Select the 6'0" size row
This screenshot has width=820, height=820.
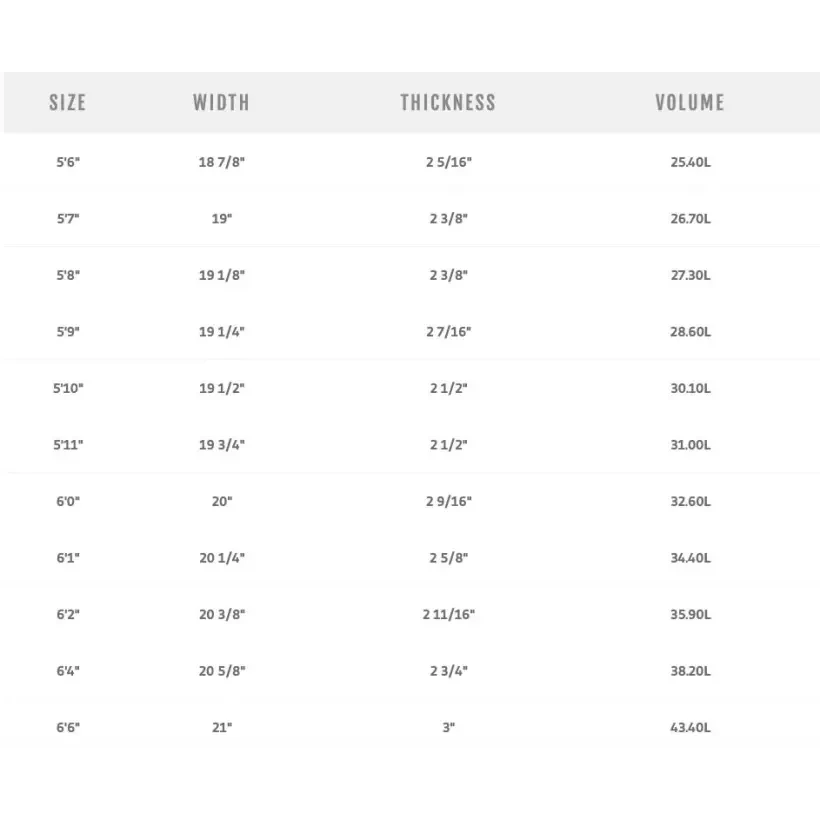click(68, 501)
